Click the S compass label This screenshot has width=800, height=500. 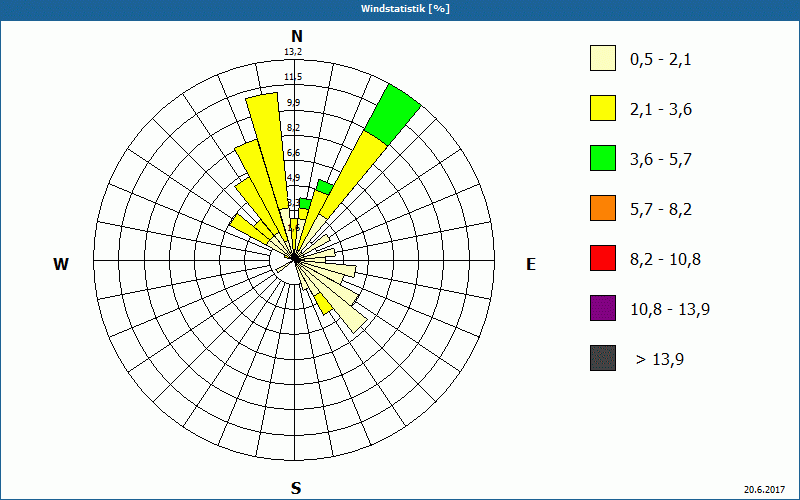pyautogui.click(x=296, y=488)
